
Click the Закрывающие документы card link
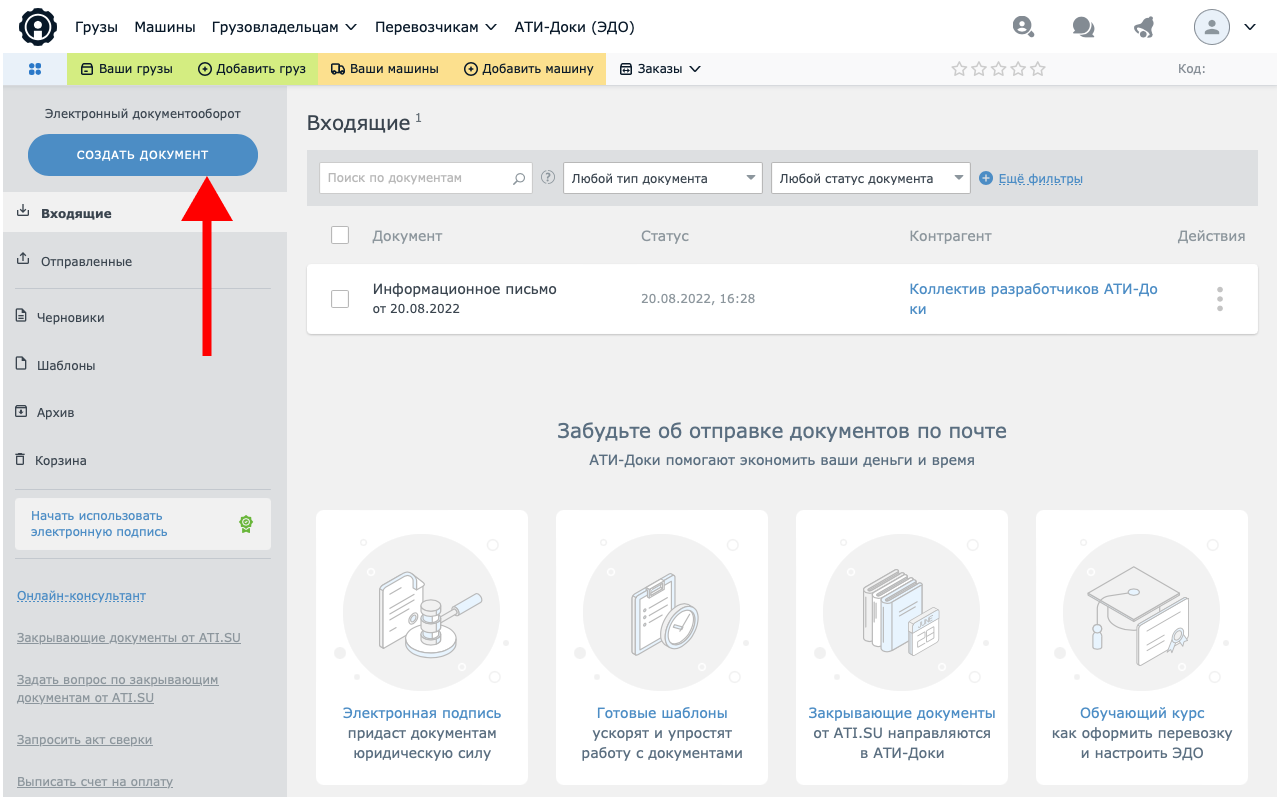click(902, 713)
